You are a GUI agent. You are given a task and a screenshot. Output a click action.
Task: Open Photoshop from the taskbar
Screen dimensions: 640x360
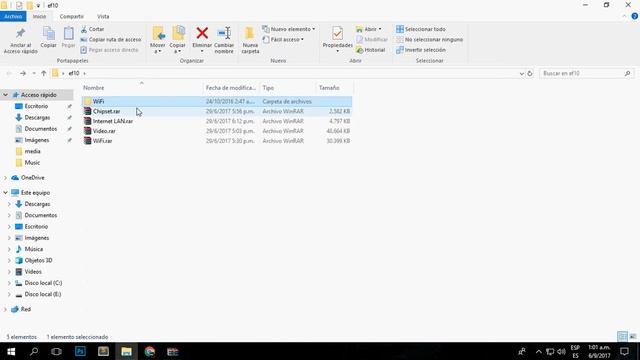coord(80,351)
